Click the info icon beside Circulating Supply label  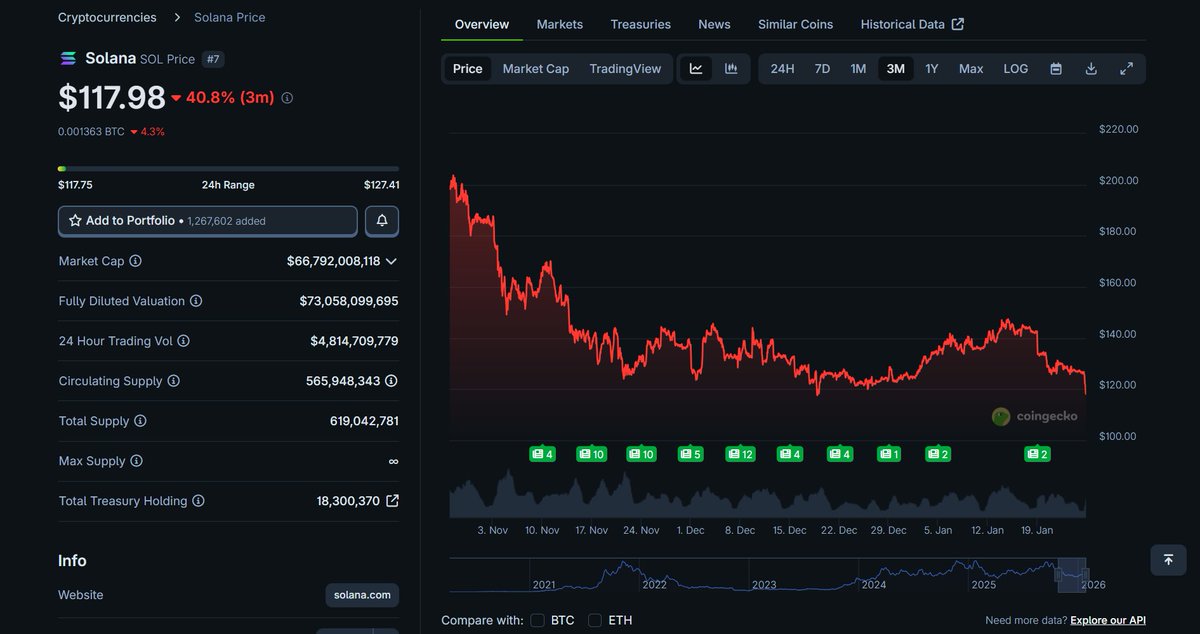tap(173, 381)
